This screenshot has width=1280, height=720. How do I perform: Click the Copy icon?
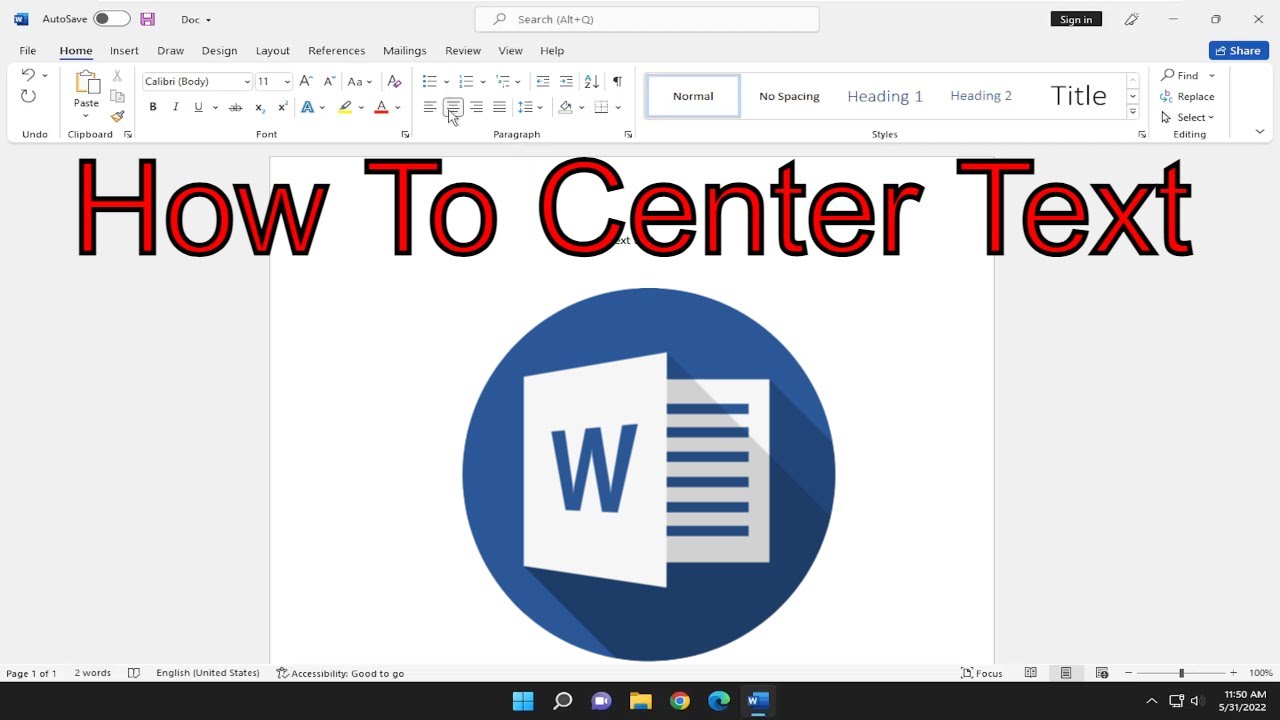[x=117, y=97]
